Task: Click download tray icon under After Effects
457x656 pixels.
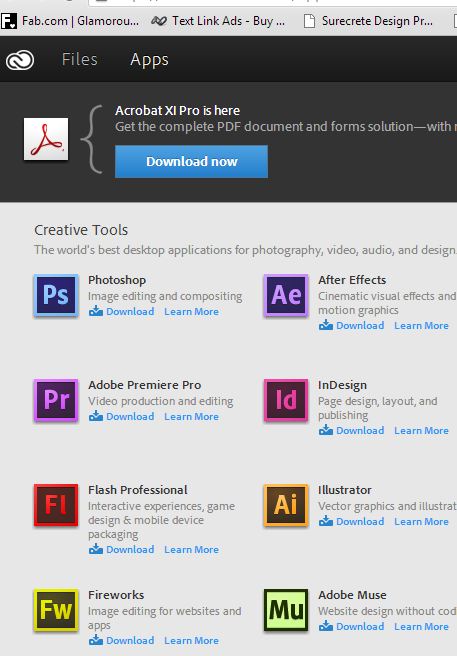Action: tap(326, 325)
